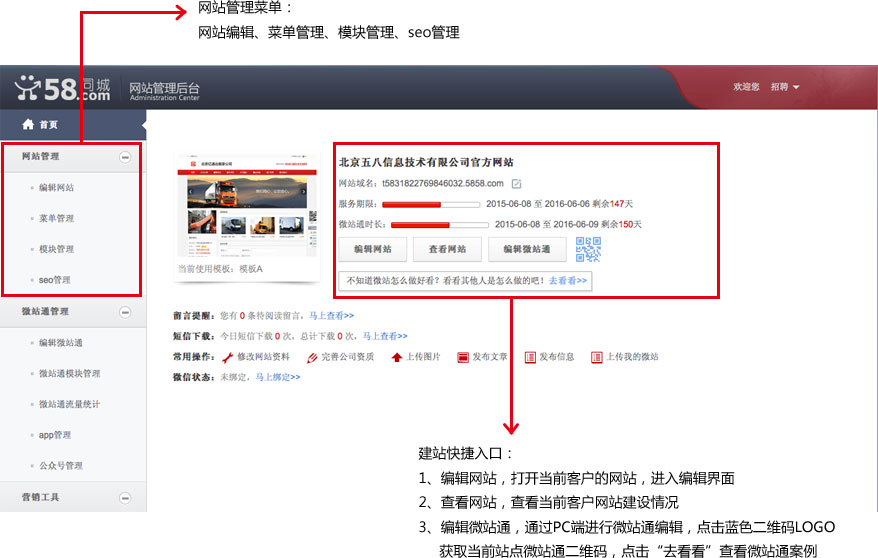Select 微站通模块管理 in the sidebar
878x558 pixels.
pos(69,373)
